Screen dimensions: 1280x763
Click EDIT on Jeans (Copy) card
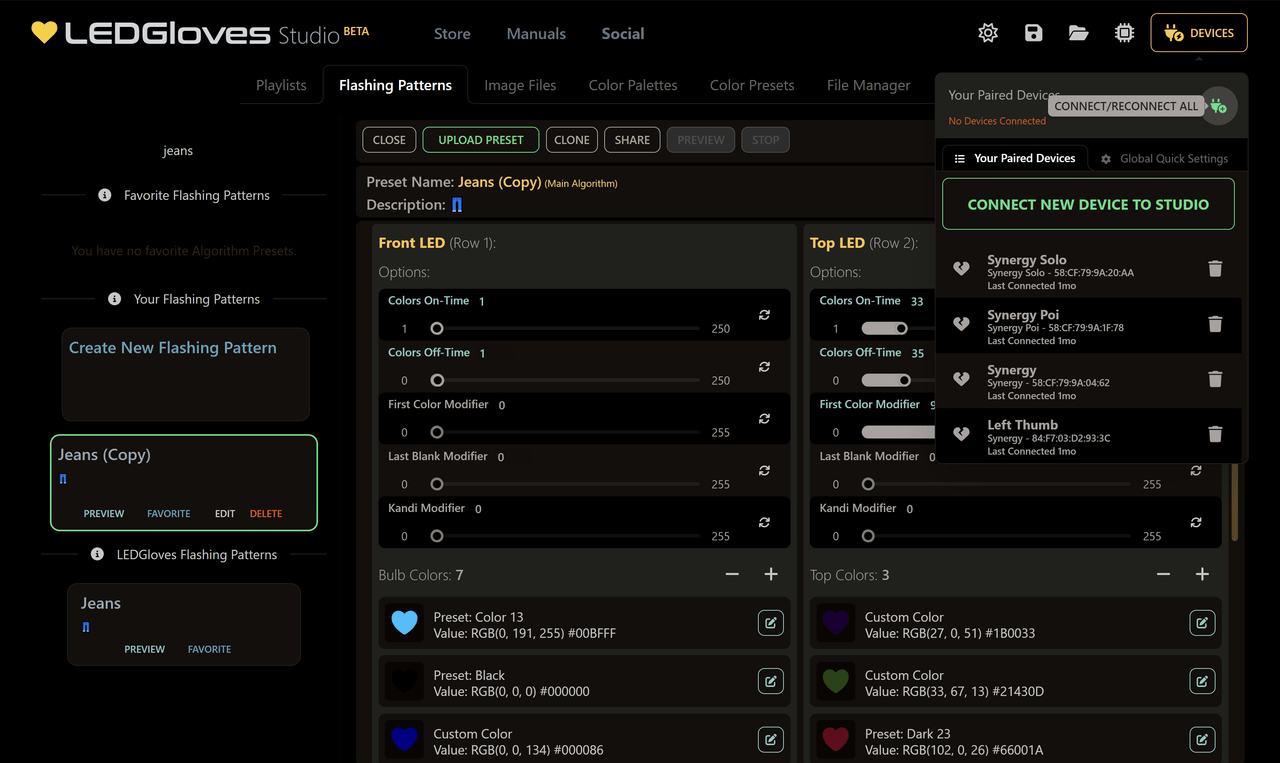click(225, 513)
